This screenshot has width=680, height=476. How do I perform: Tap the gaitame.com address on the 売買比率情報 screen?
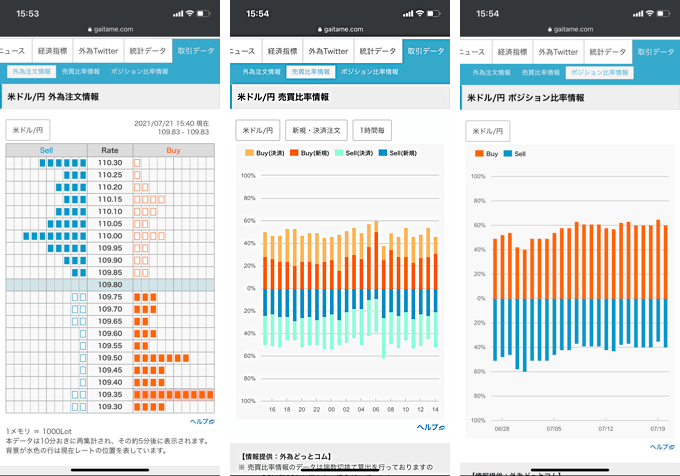(x=343, y=29)
